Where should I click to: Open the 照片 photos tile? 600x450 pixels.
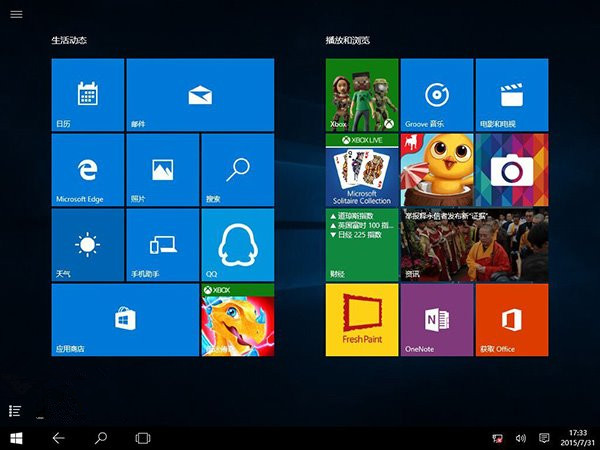coord(163,170)
